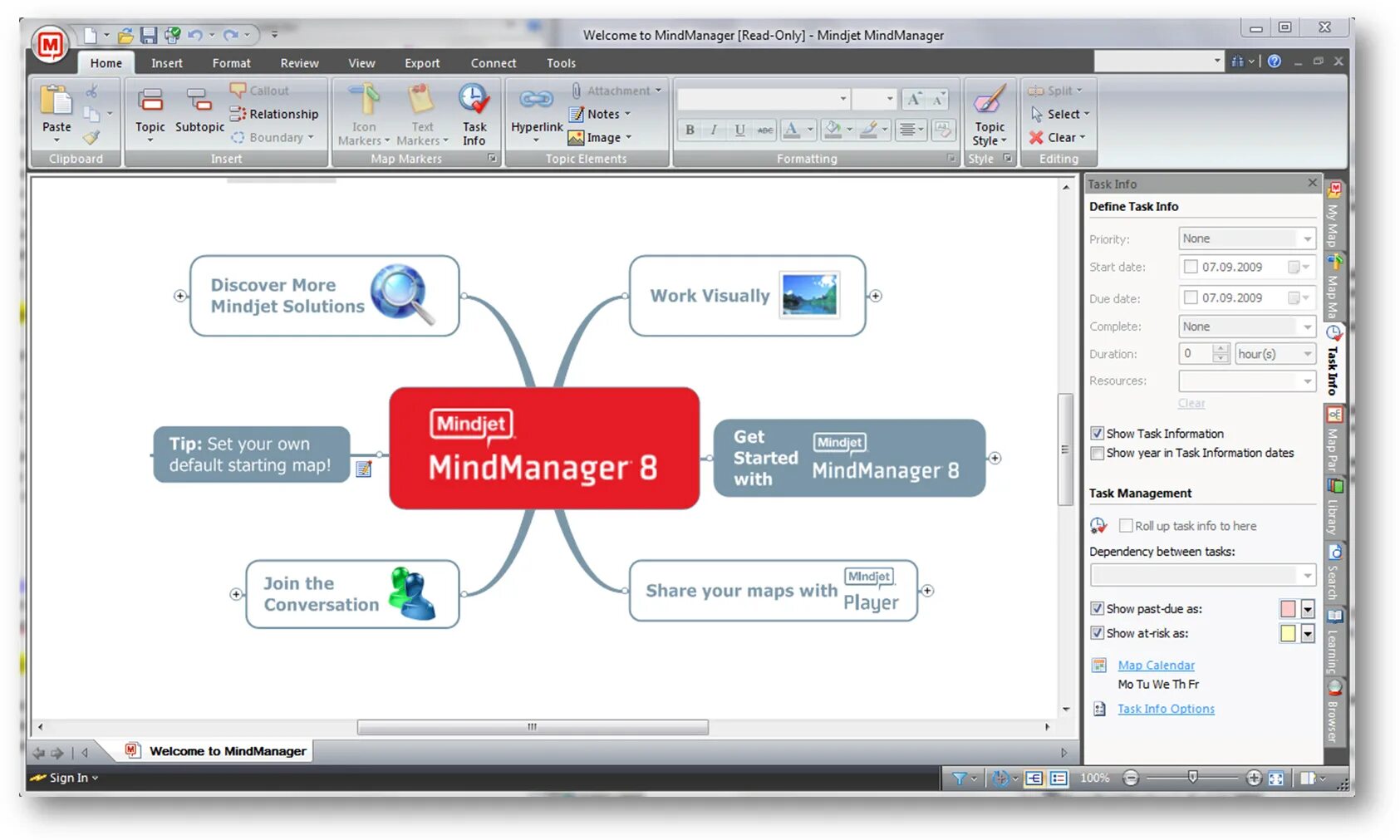Expand the Get Started topic branch

995,458
